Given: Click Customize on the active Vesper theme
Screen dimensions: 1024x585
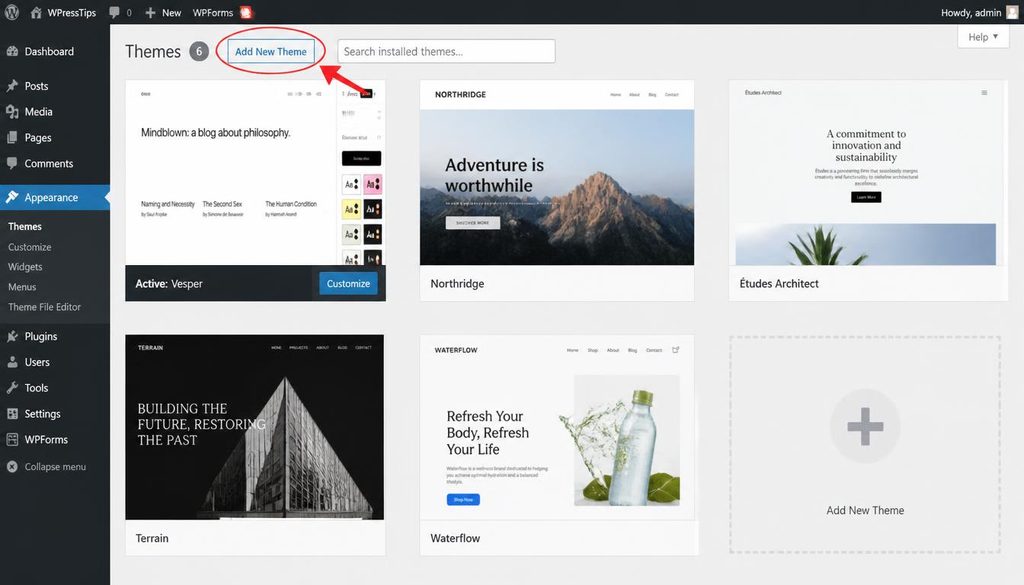Looking at the screenshot, I should [348, 283].
